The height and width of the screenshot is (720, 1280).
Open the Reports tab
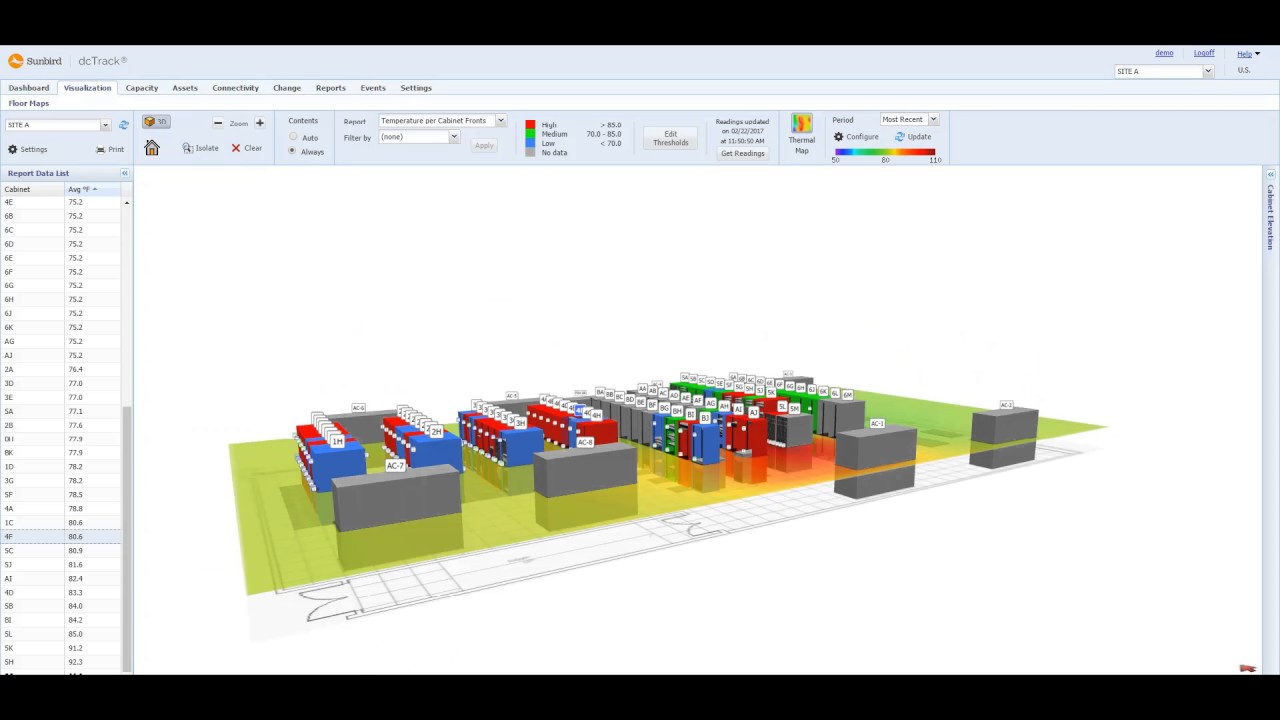pyautogui.click(x=330, y=88)
